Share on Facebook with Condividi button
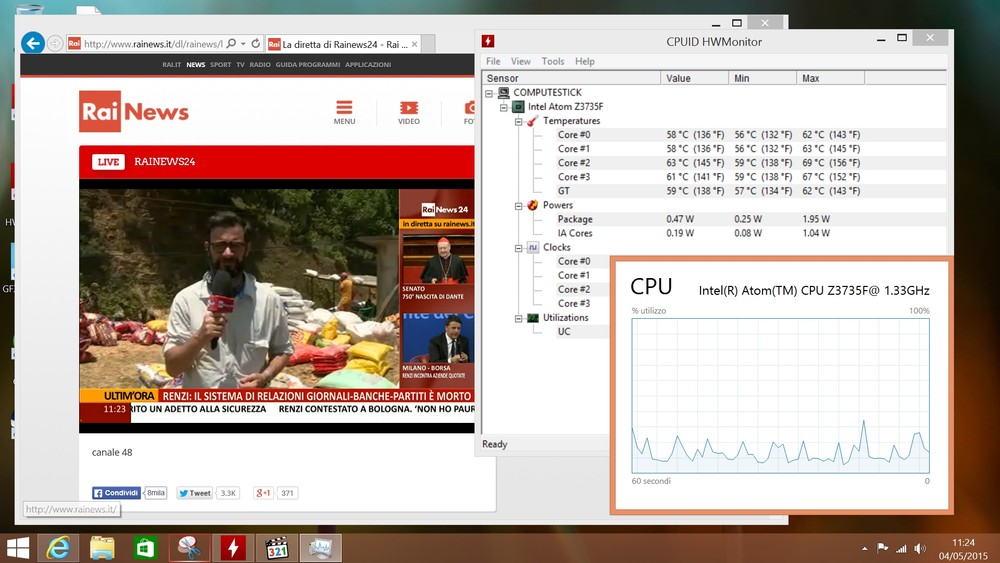Viewport: 1000px width, 563px height. [117, 493]
